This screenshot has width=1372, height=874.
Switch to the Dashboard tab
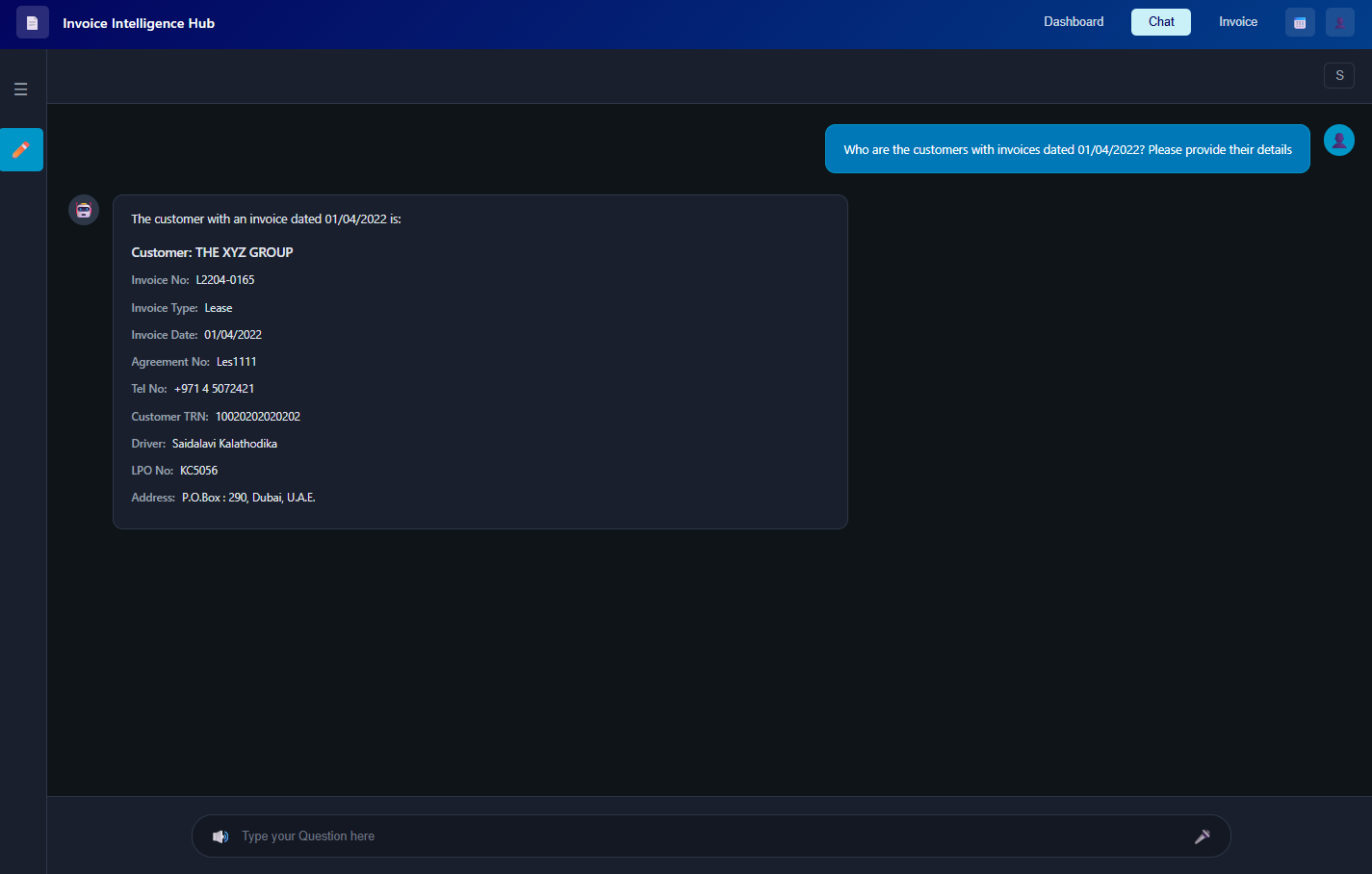1073,21
